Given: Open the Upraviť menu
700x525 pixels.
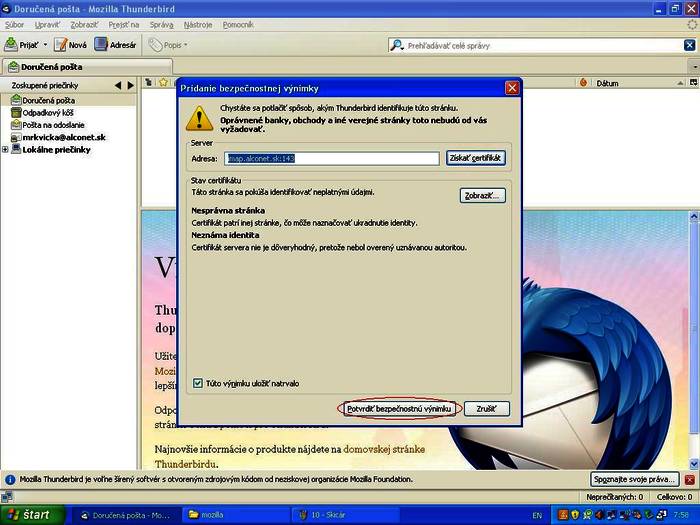Looking at the screenshot, I should (47, 25).
